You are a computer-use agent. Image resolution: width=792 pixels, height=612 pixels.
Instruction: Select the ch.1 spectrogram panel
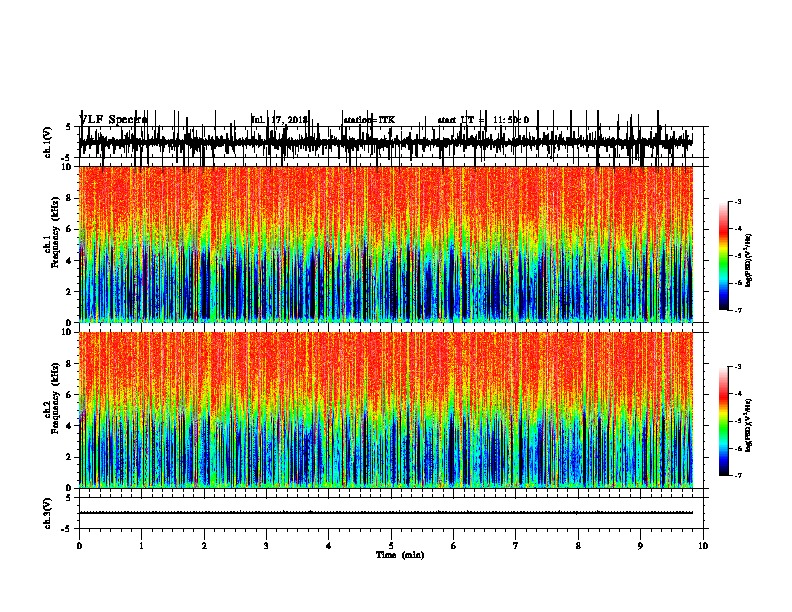386,244
